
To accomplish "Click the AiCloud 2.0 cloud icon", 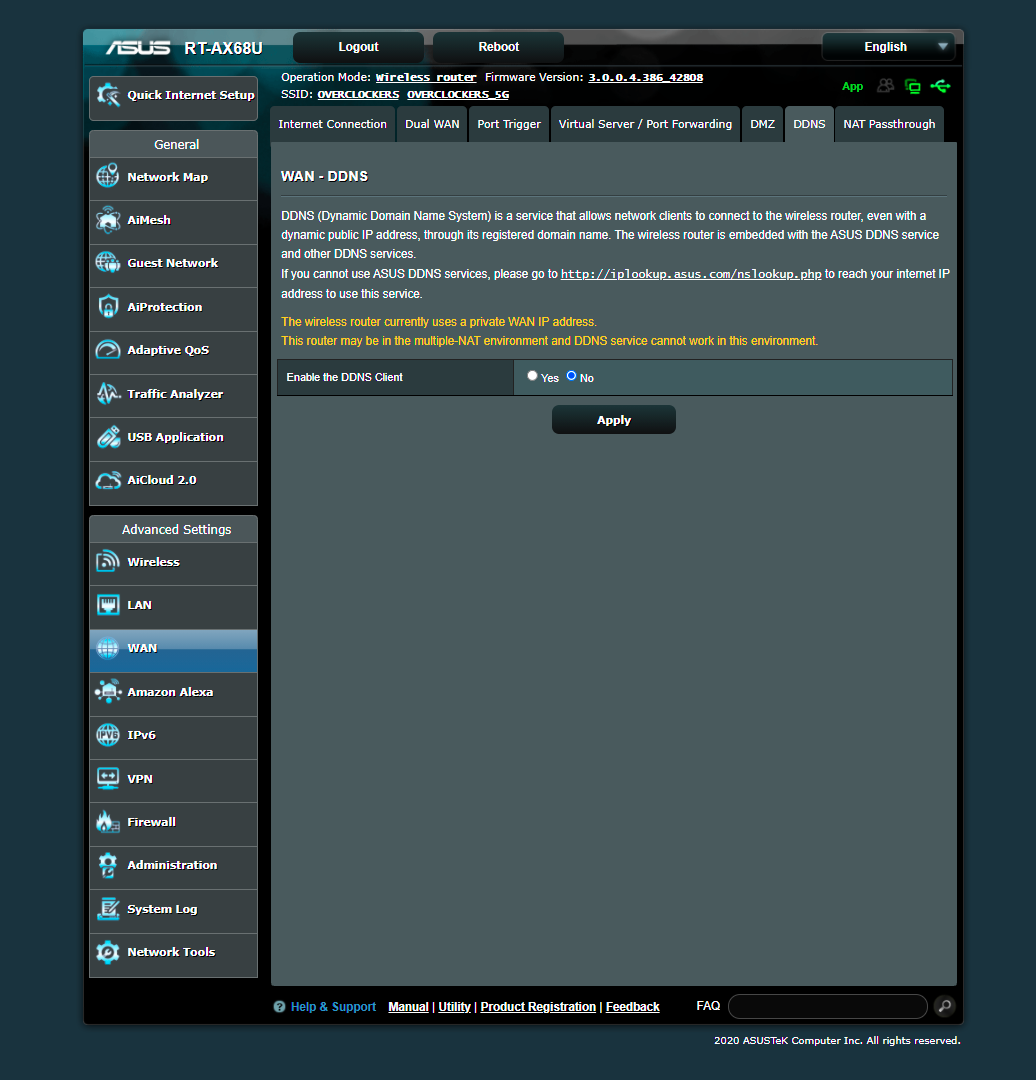I will (x=108, y=480).
